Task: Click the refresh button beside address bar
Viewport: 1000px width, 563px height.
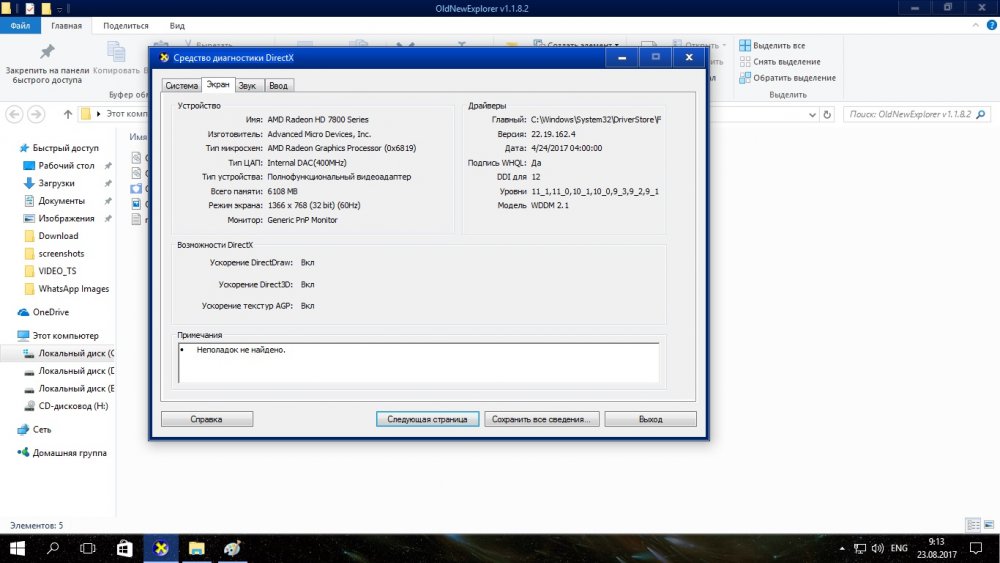Action: tap(826, 114)
